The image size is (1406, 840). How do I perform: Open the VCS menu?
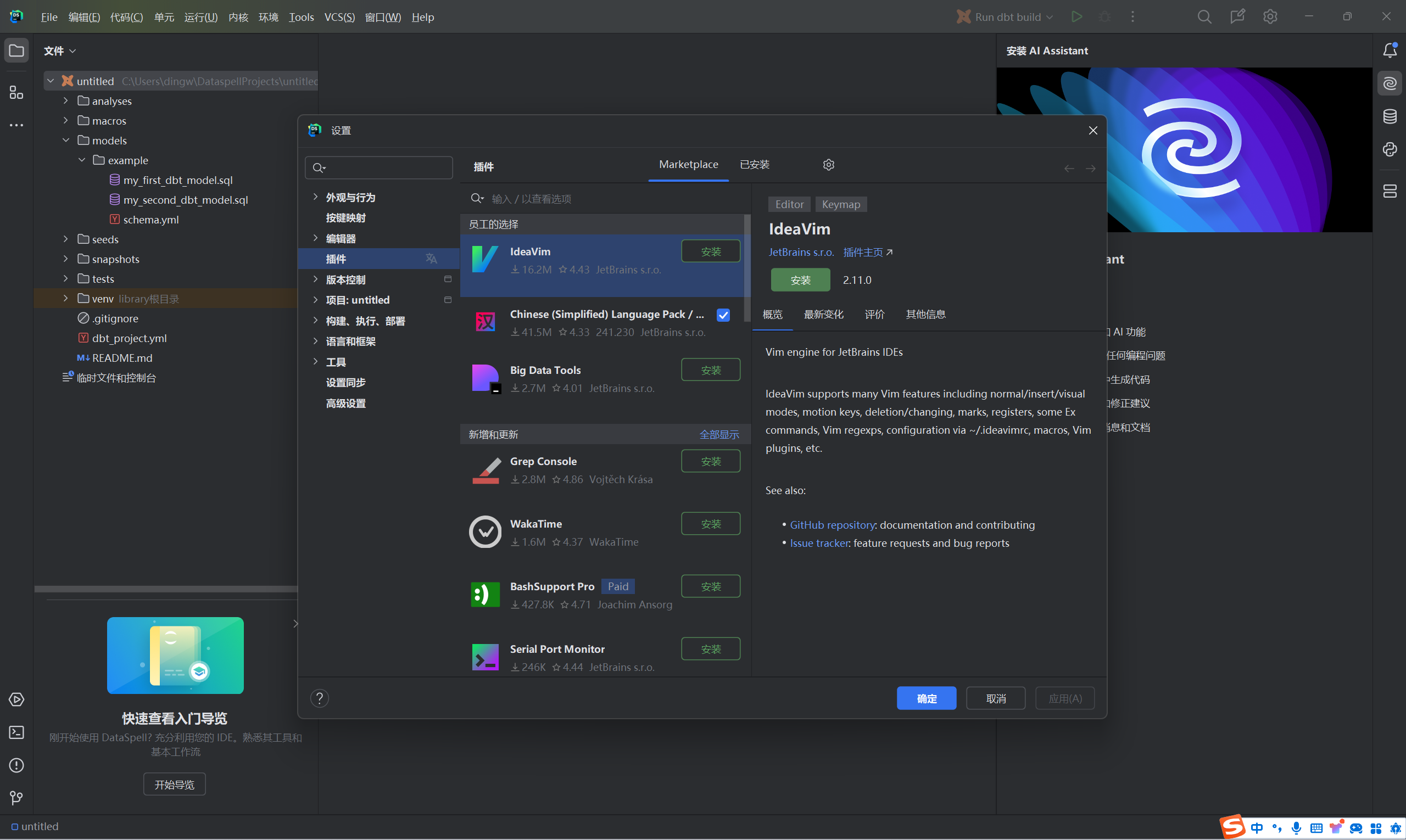pos(339,17)
